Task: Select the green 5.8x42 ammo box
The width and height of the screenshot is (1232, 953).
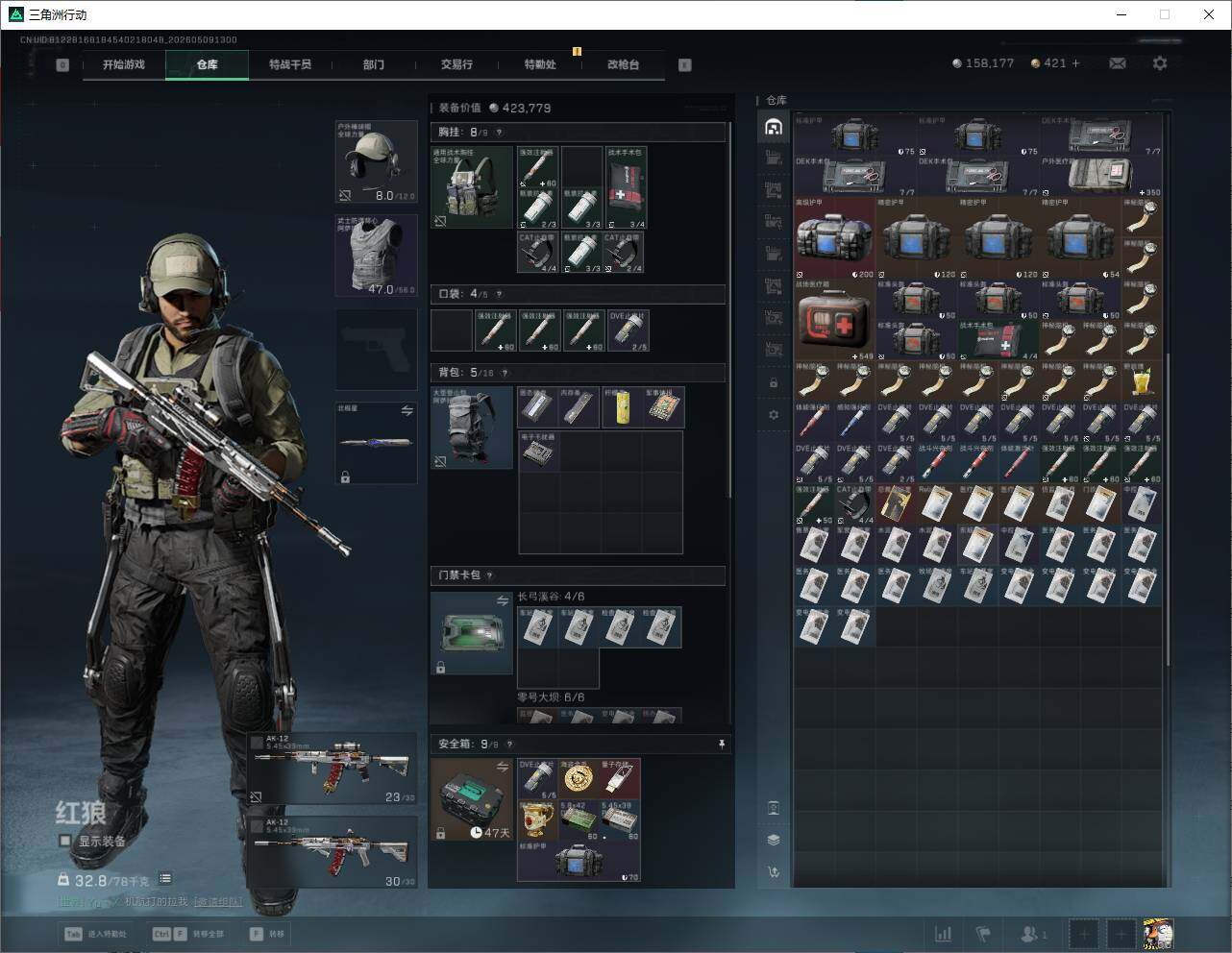Action: pos(579,819)
